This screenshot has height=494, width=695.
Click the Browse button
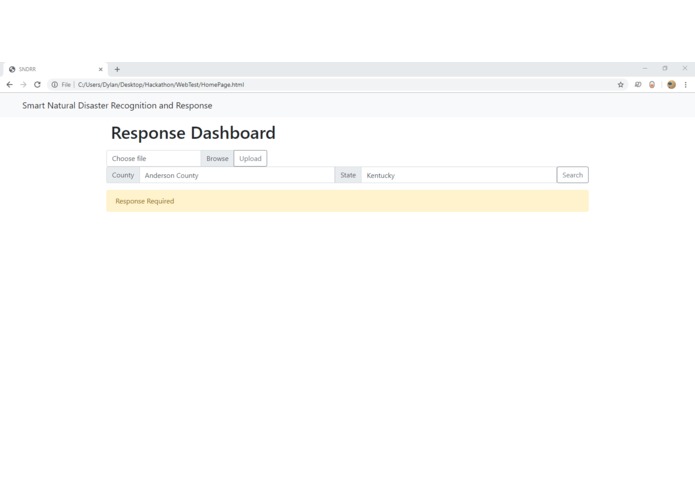[217, 159]
